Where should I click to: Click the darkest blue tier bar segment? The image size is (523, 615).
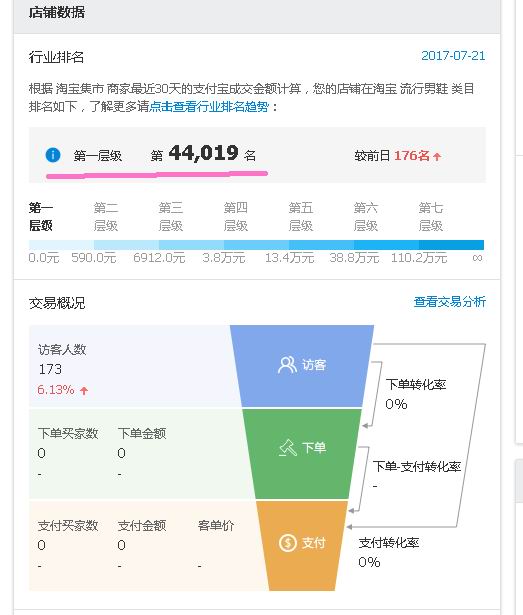(451, 245)
